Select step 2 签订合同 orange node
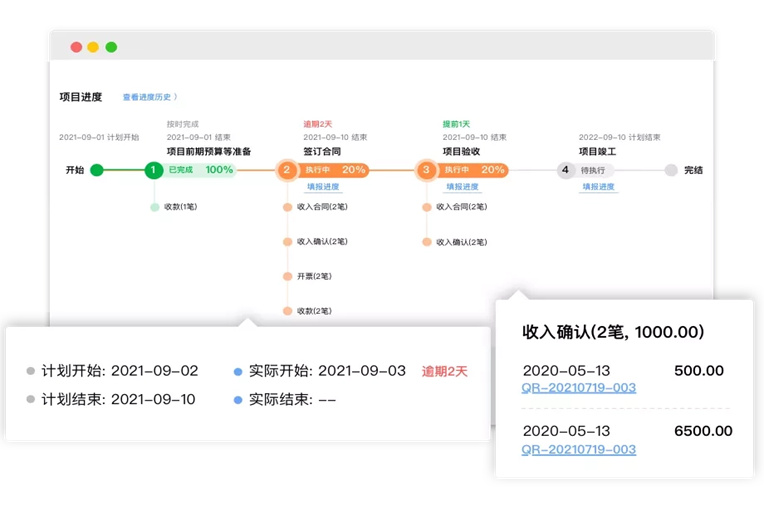Screen dimensions: 764x510 (286, 170)
